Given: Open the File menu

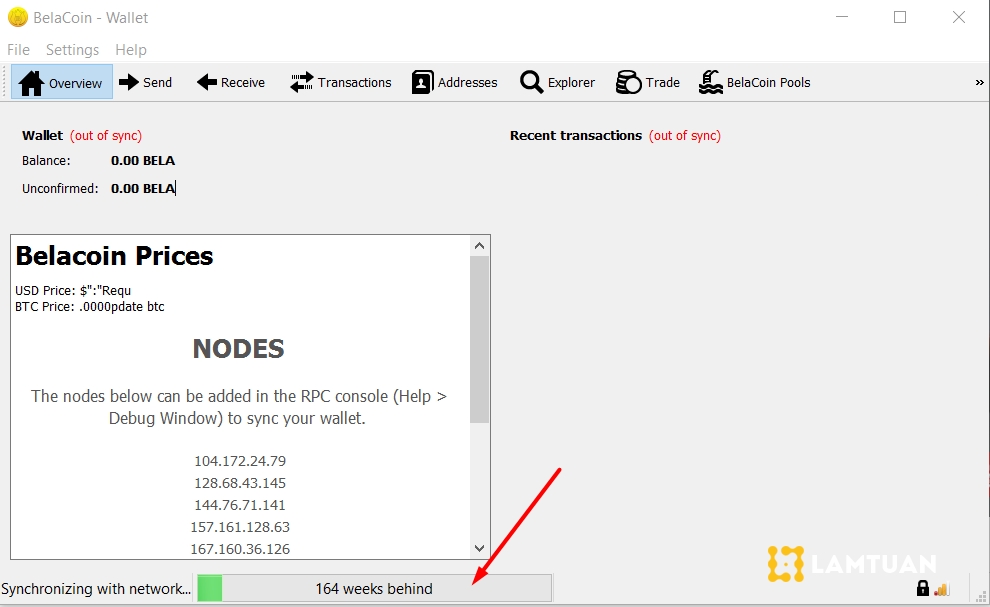Looking at the screenshot, I should (18, 49).
